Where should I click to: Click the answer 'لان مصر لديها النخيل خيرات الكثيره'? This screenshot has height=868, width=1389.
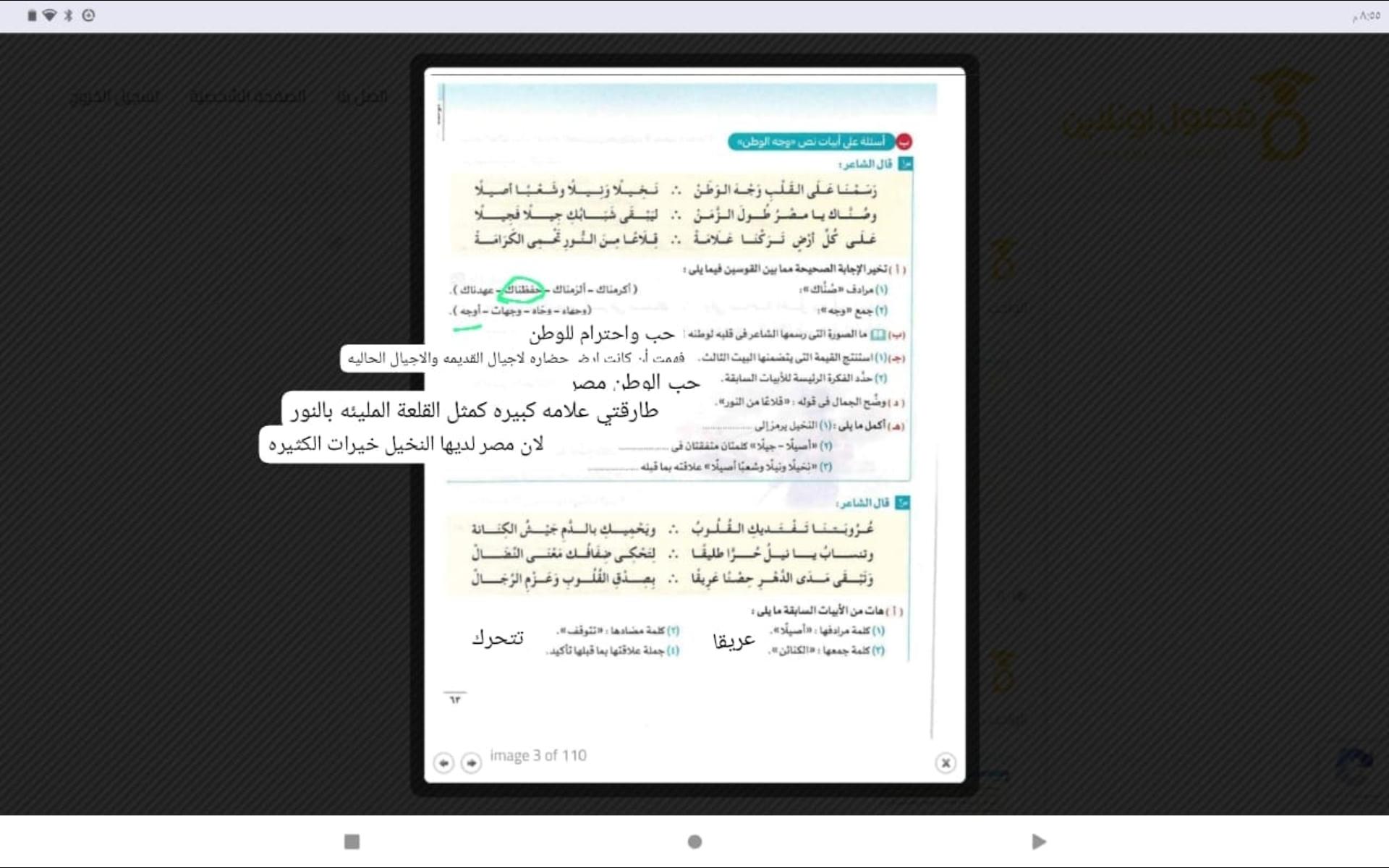406,444
